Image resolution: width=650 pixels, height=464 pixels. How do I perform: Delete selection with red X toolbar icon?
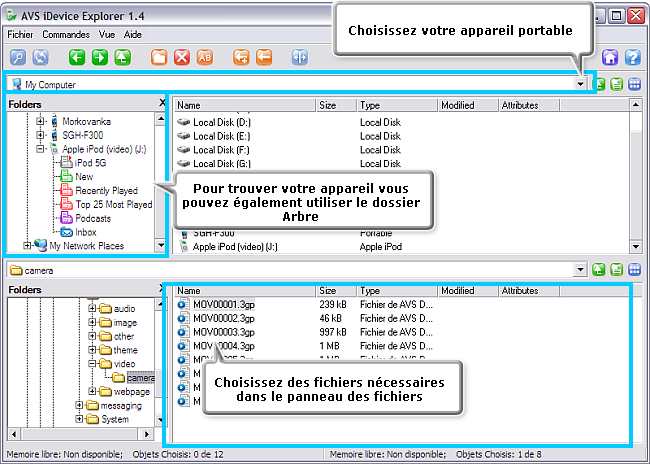coord(182,57)
